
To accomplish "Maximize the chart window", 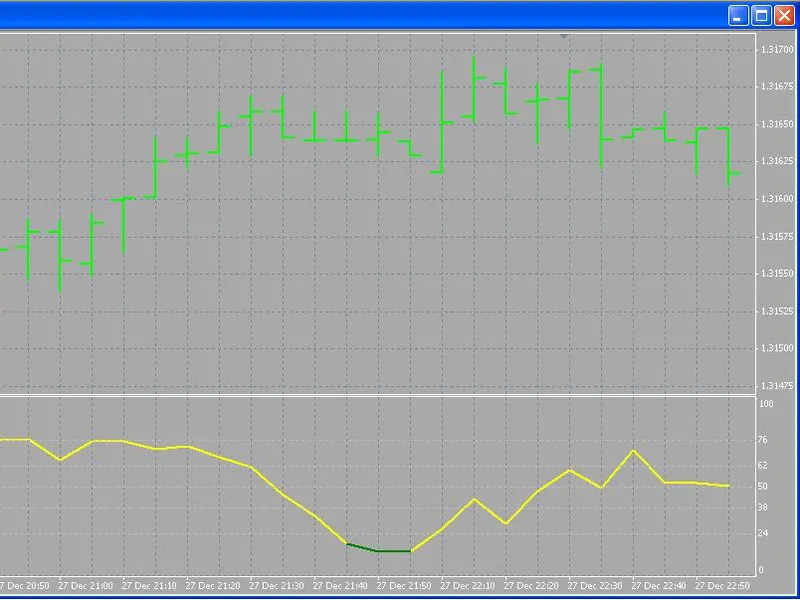I will (761, 16).
